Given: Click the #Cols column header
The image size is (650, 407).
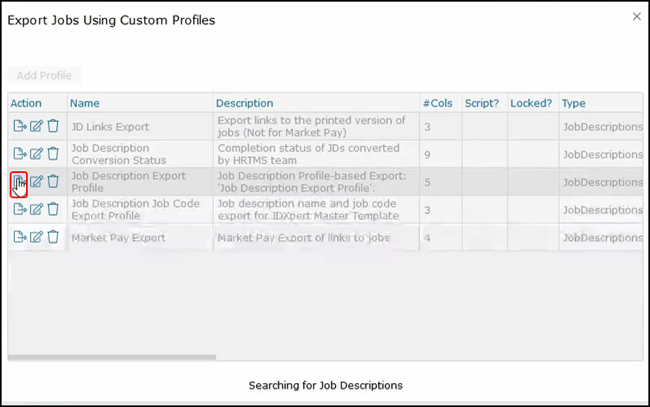Looking at the screenshot, I should click(436, 103).
